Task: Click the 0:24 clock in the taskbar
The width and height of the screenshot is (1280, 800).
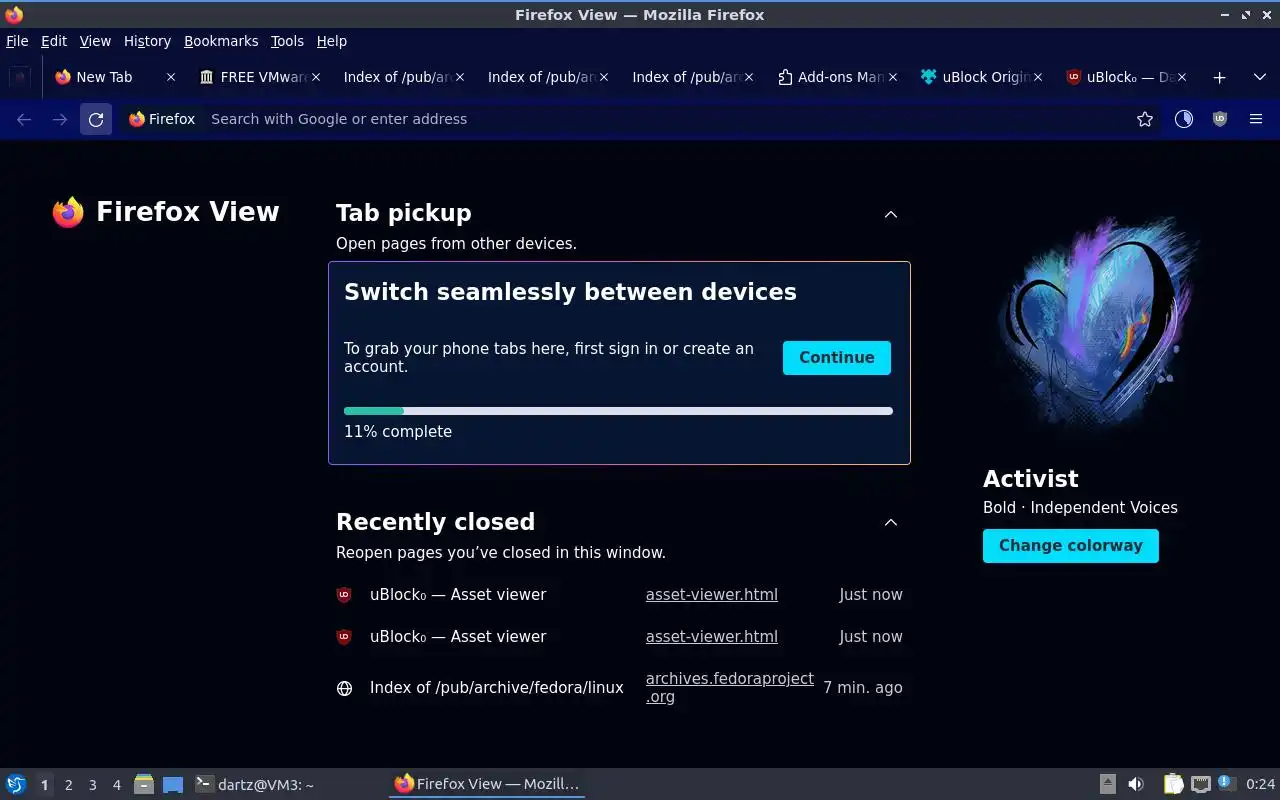Action: point(1260,785)
